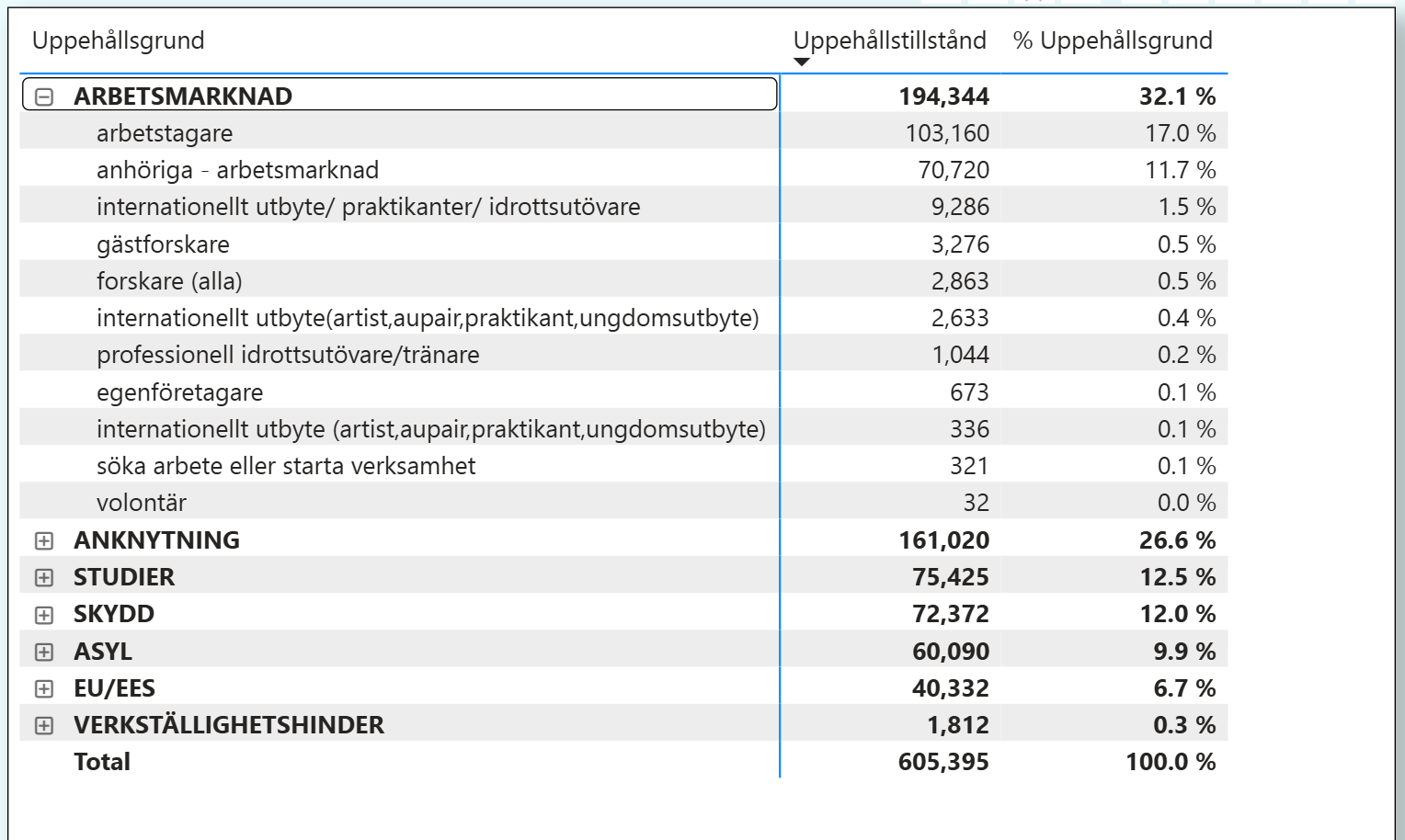Expand the ANKNYTNING row

tap(44, 540)
